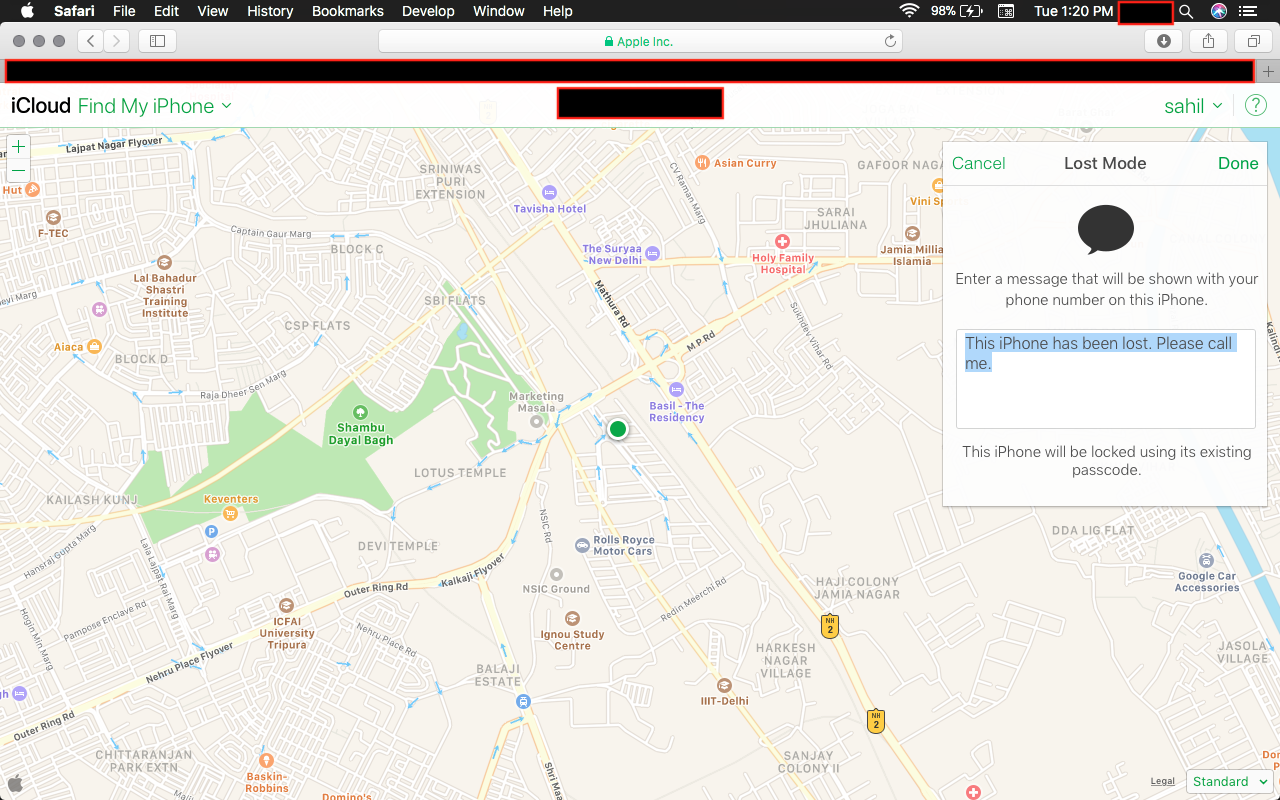Open the sahil account dropdown

1193,106
